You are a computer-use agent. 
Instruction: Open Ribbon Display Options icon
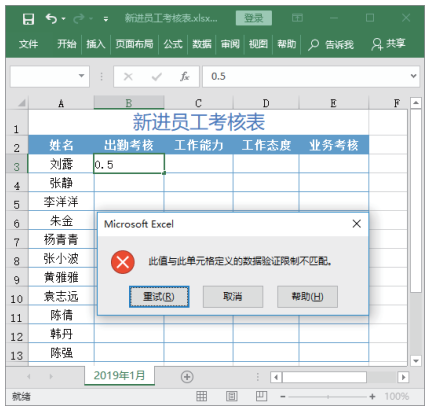[297, 18]
